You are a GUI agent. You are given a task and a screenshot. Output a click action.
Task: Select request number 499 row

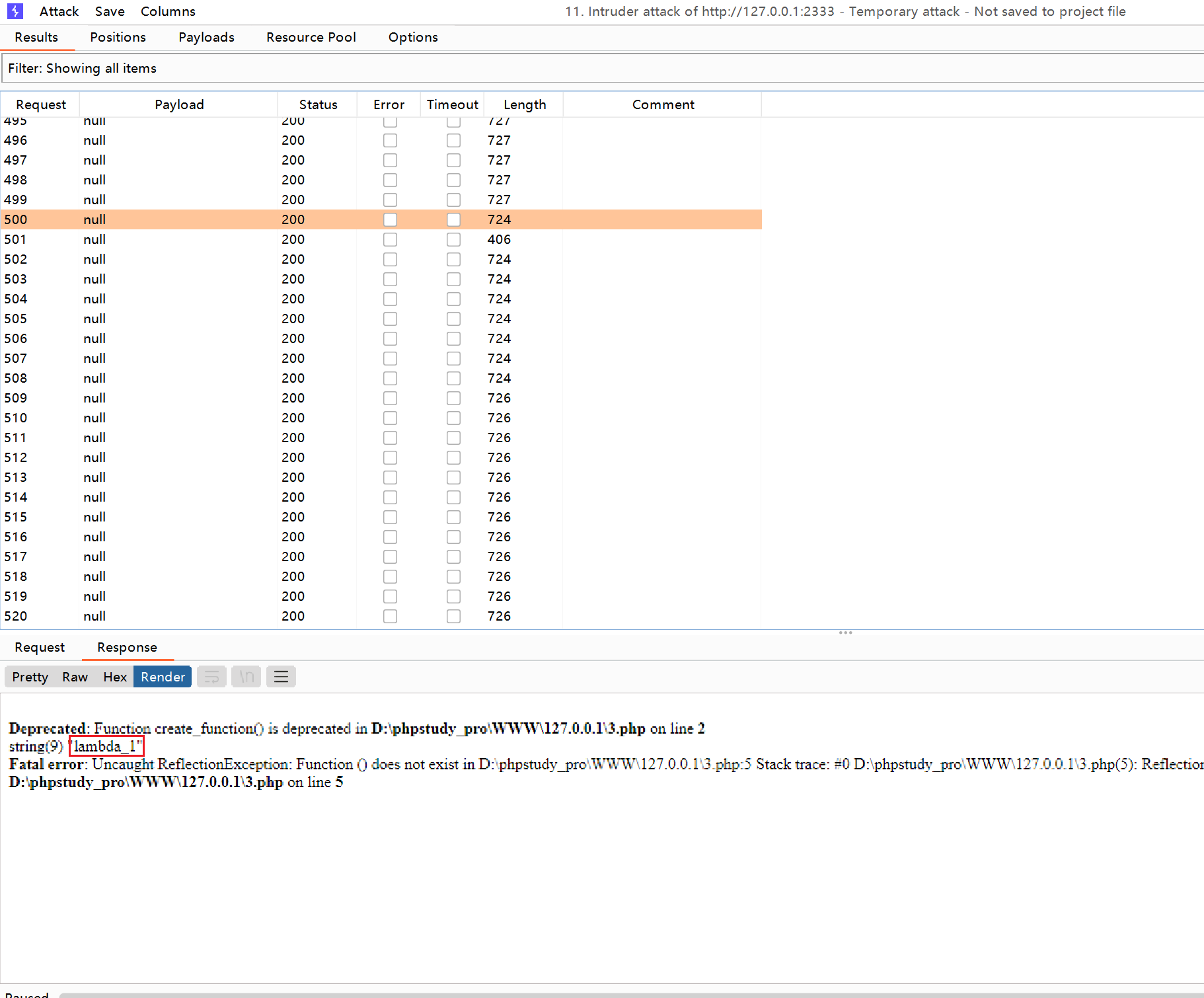click(381, 200)
